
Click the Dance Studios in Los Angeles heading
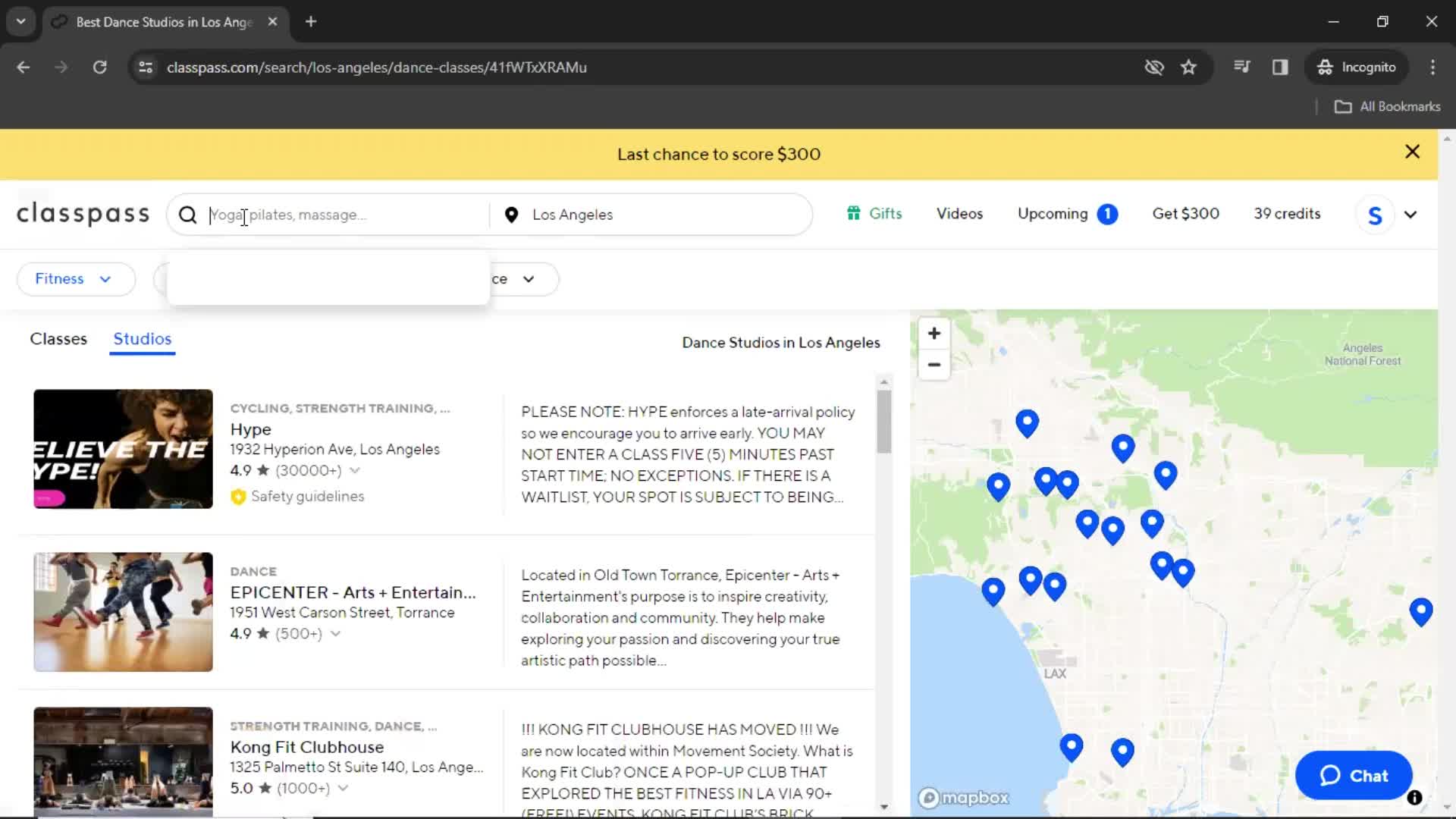click(x=781, y=343)
